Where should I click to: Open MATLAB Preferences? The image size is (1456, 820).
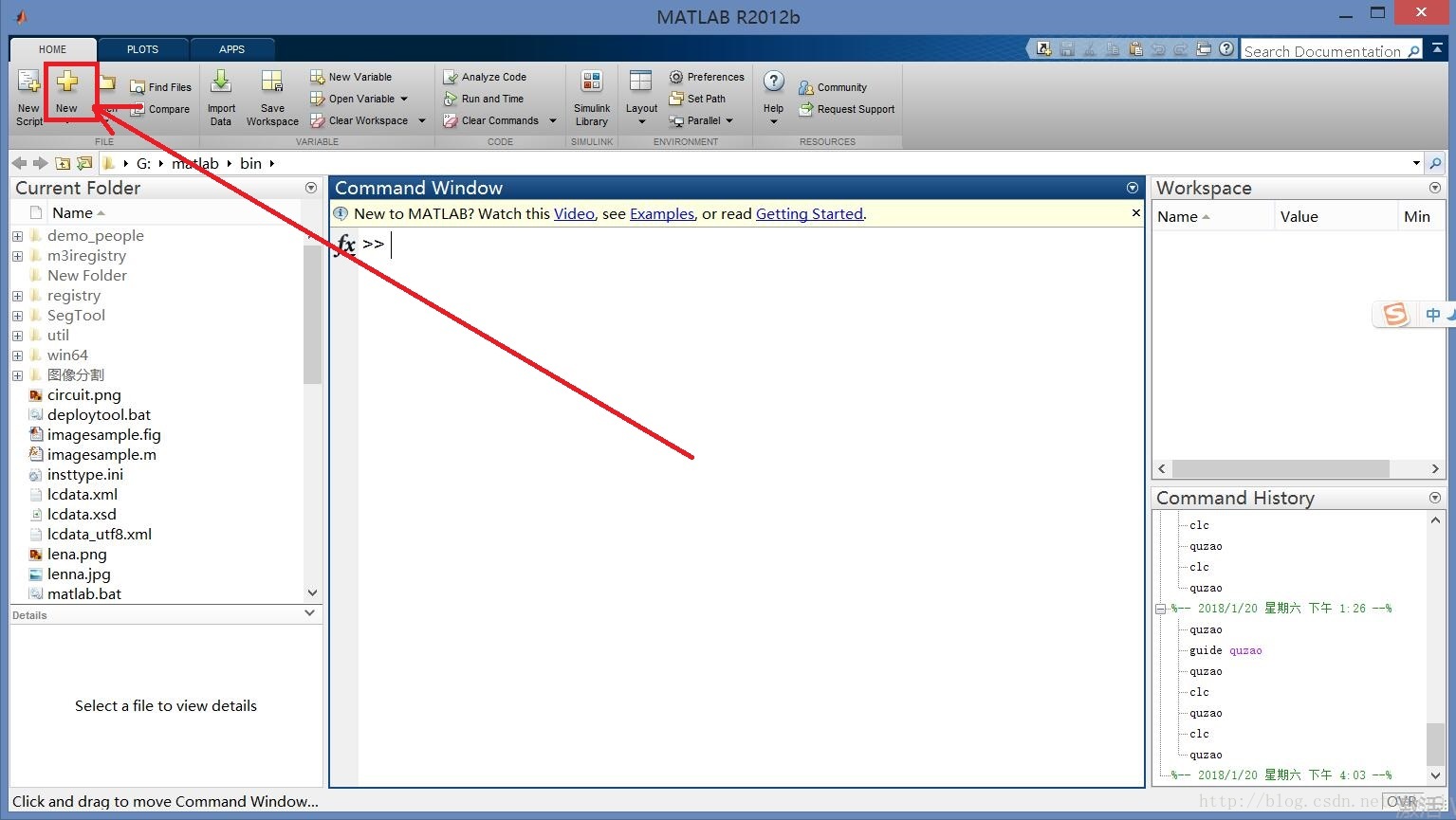707,77
